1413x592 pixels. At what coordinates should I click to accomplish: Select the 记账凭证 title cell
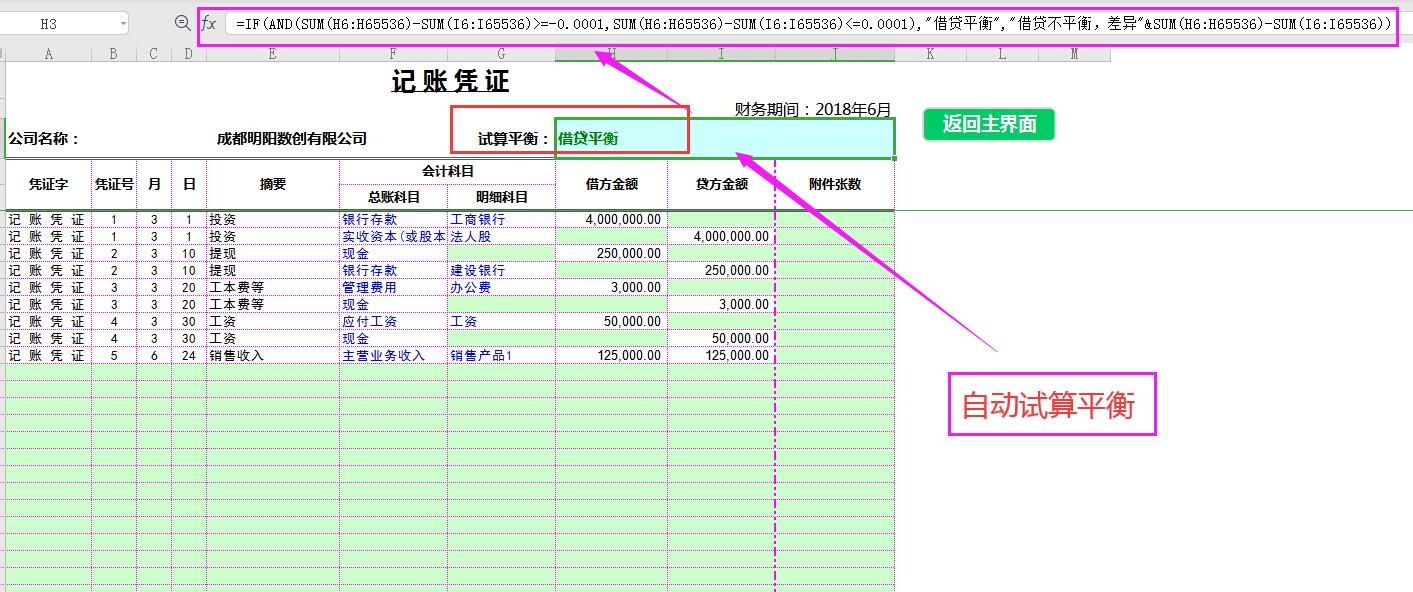point(450,81)
